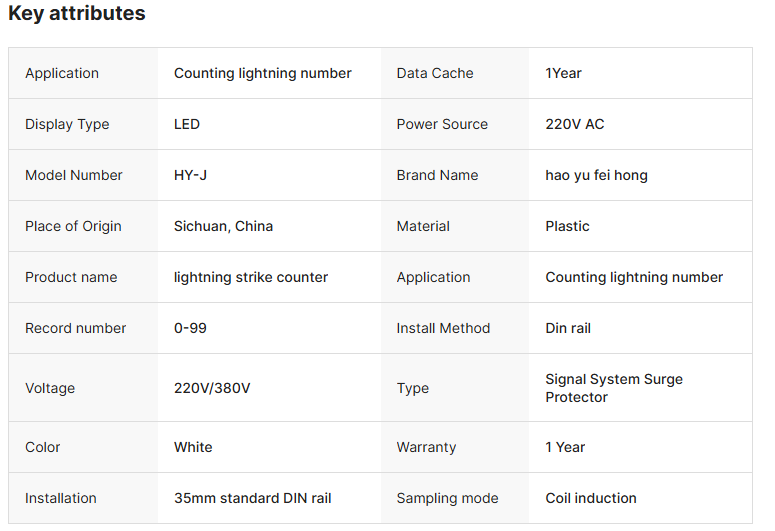The image size is (775, 531).
Task: Click the "Sampling mode" label cell
Action: point(447,498)
